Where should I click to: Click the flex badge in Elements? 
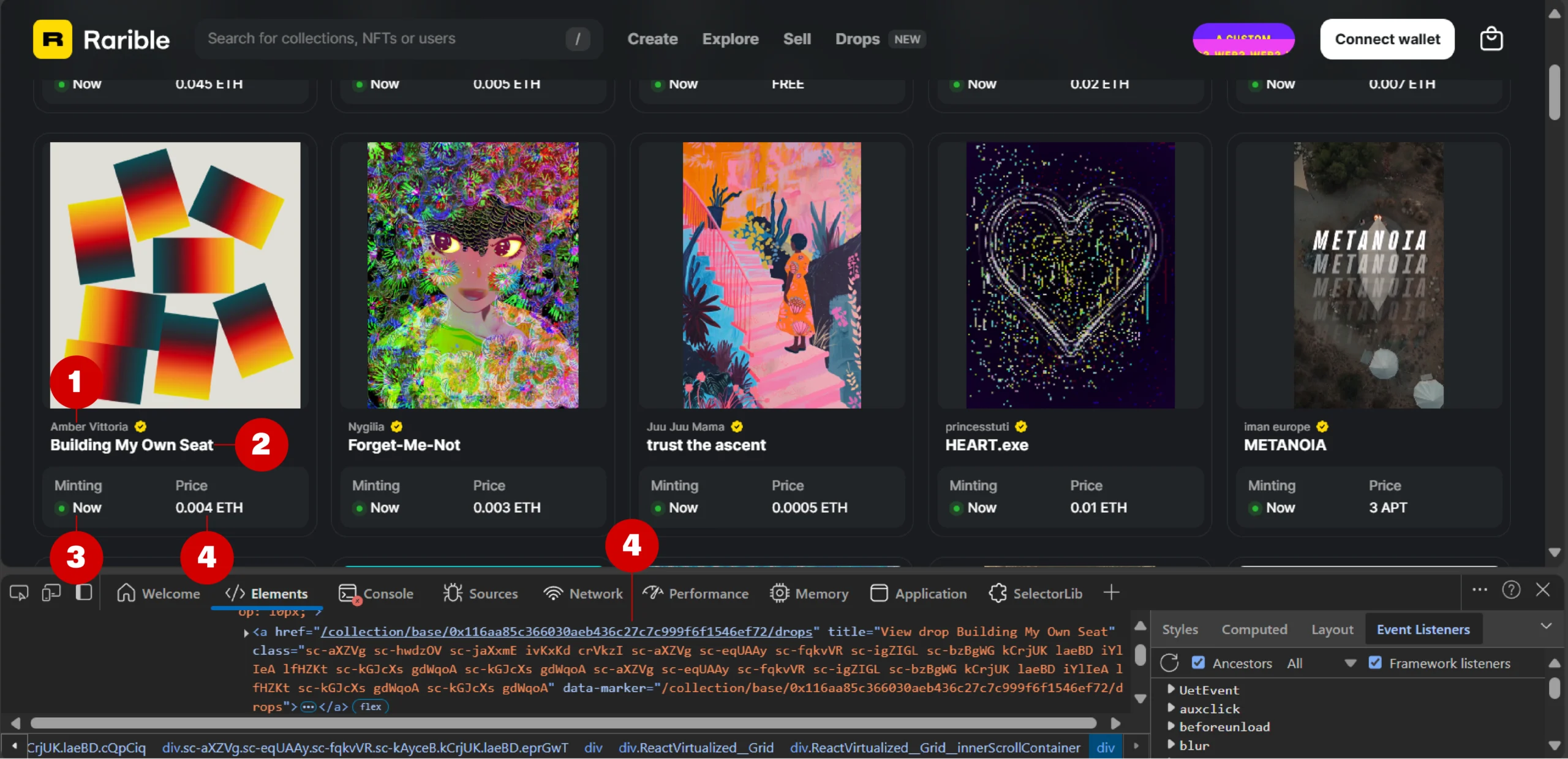point(371,707)
